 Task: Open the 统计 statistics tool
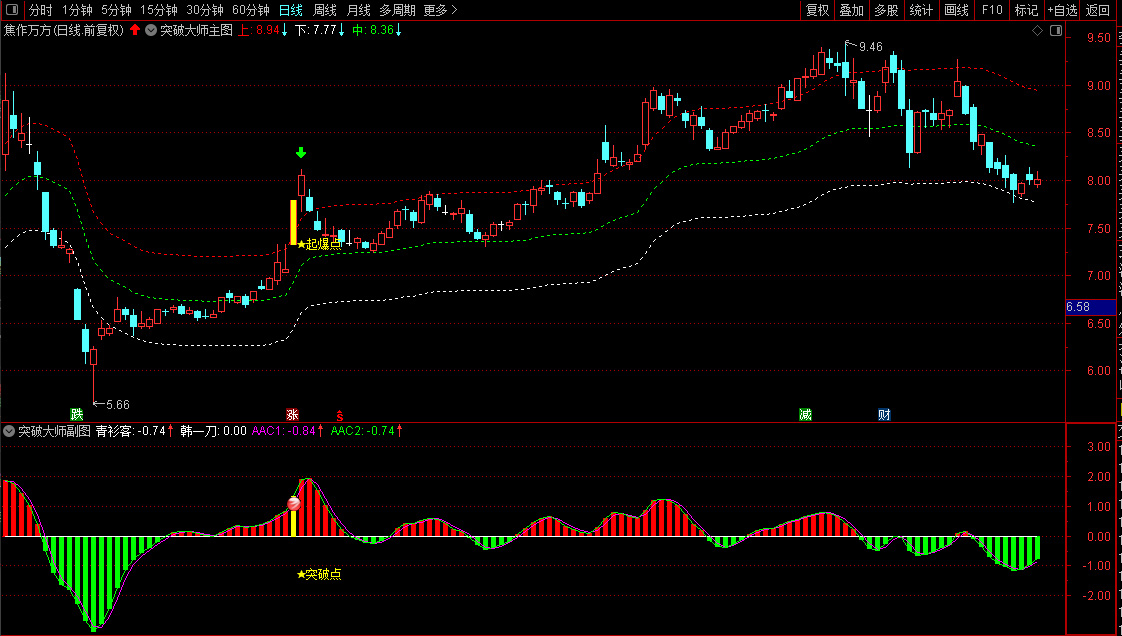[x=921, y=10]
